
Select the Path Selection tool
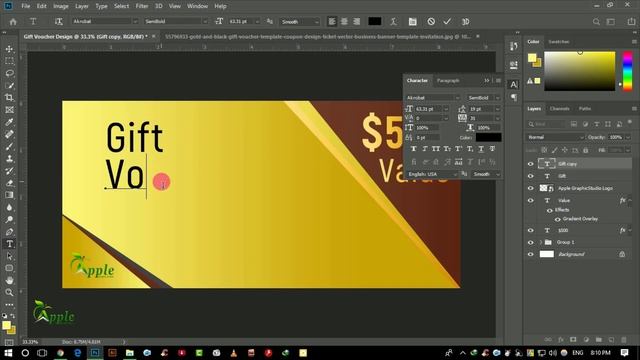click(x=9, y=256)
